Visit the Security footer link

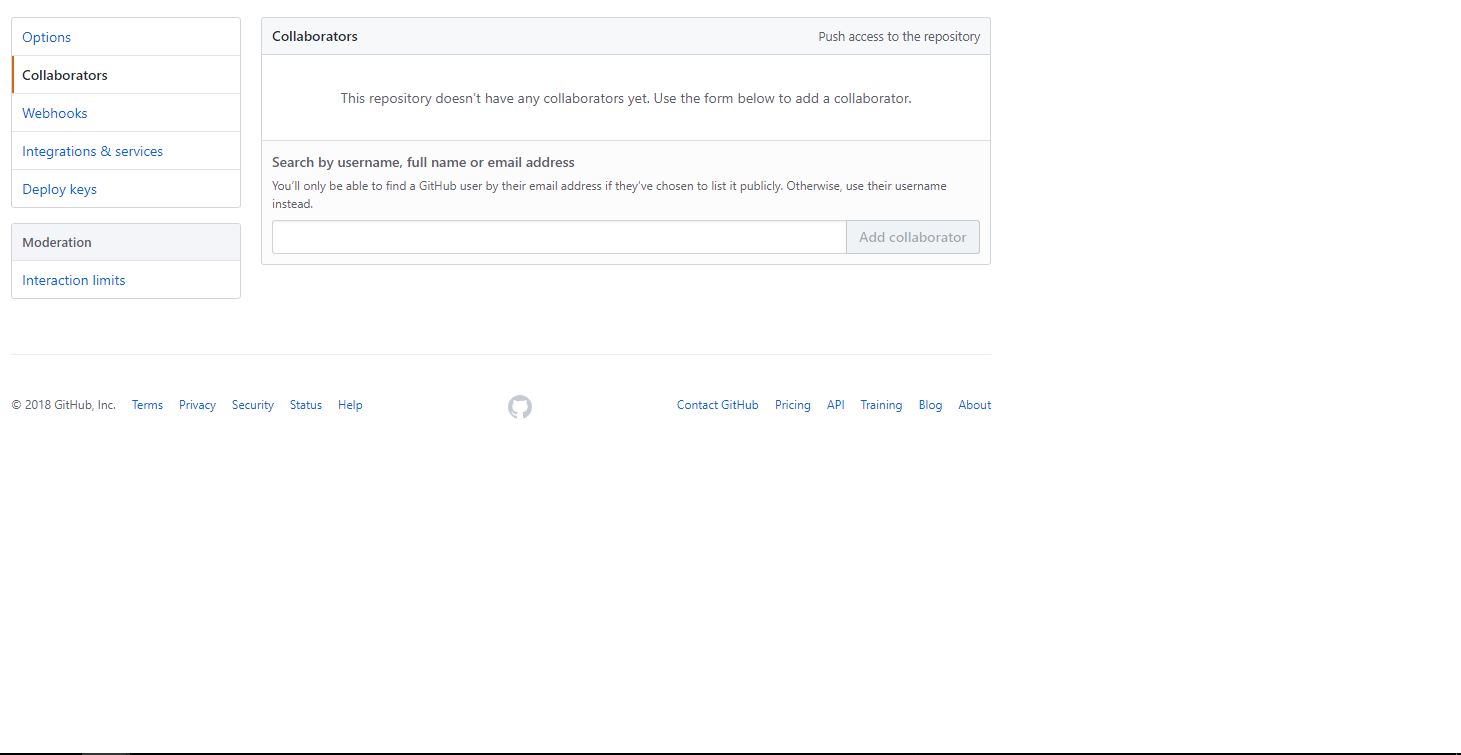click(x=253, y=405)
